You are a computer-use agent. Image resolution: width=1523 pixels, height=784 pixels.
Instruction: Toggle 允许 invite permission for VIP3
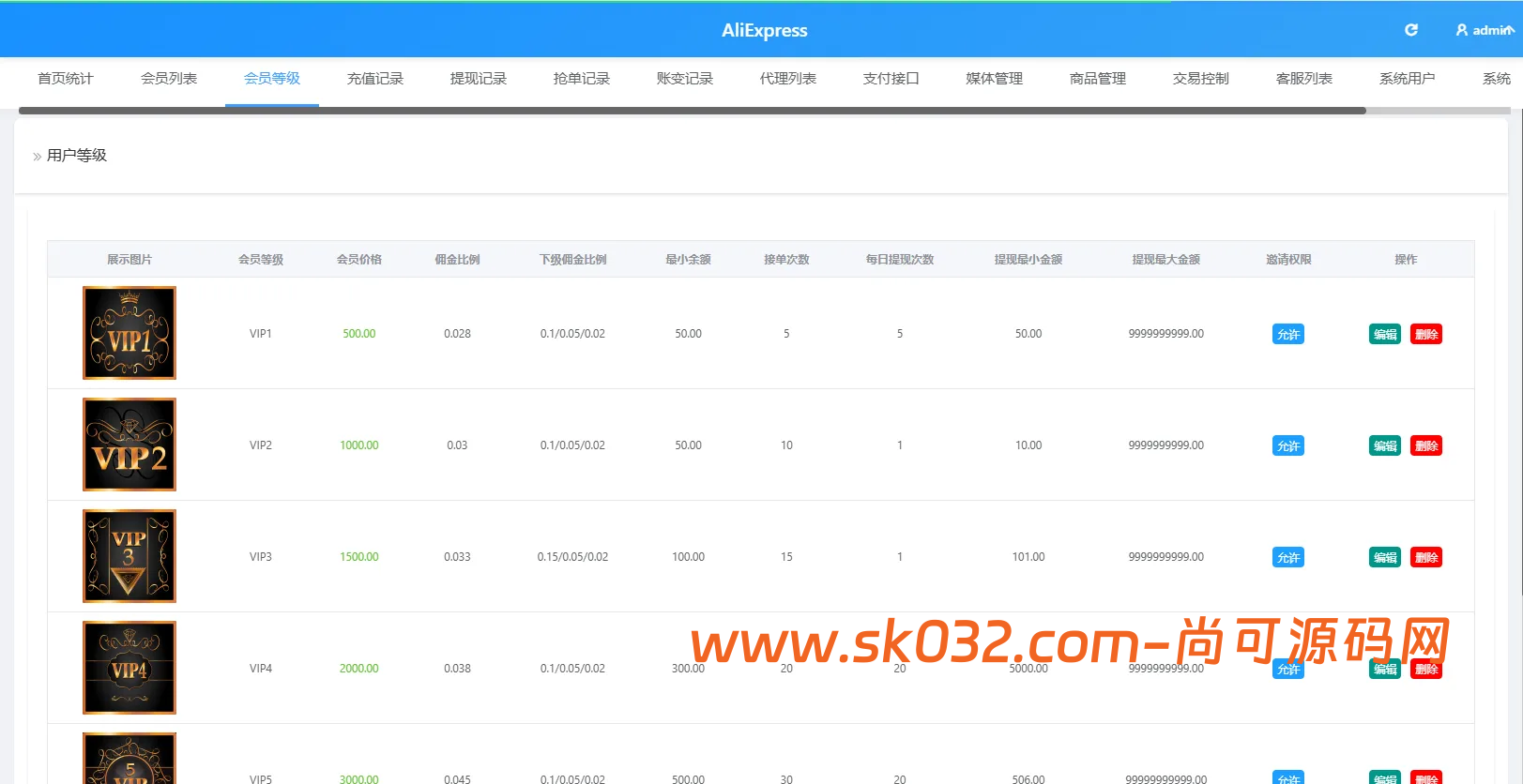click(1288, 557)
